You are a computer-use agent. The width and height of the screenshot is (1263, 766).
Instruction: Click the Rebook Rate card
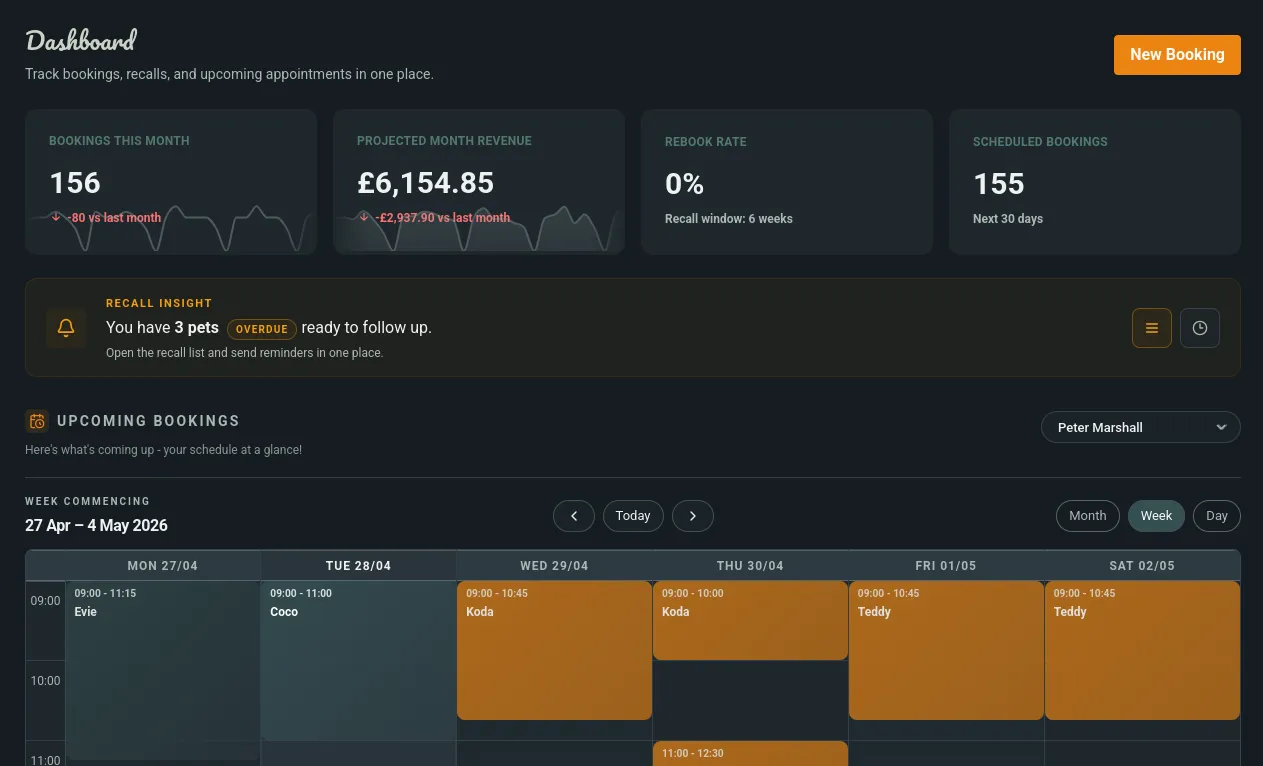point(787,182)
